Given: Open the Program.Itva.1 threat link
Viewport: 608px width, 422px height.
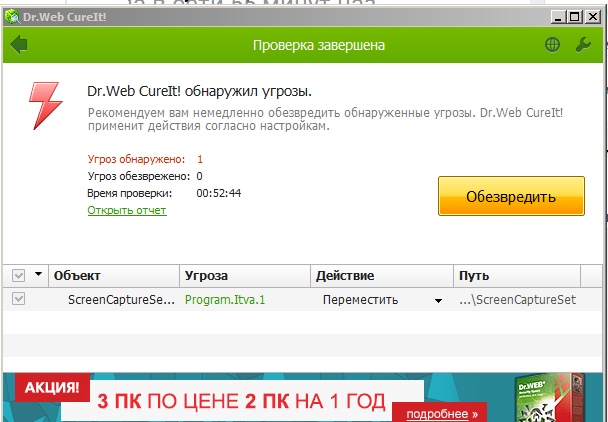Looking at the screenshot, I should [x=225, y=300].
